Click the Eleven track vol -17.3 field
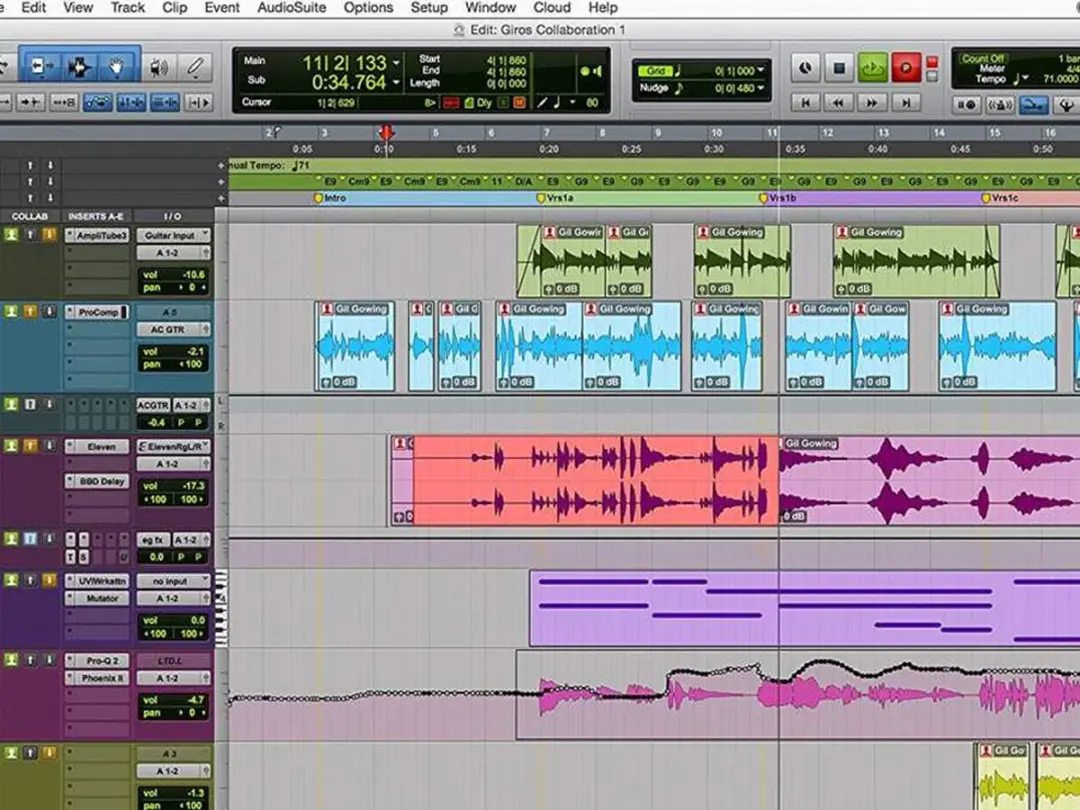 tap(174, 486)
